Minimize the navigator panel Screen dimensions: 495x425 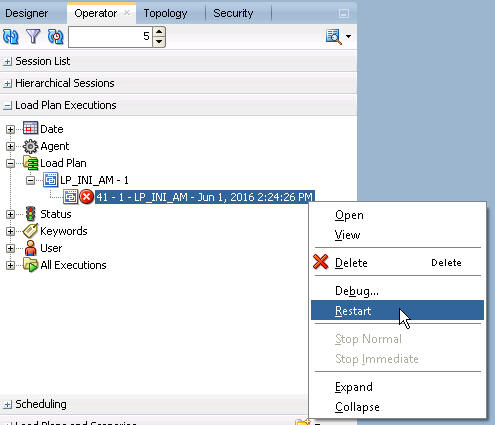[344, 13]
